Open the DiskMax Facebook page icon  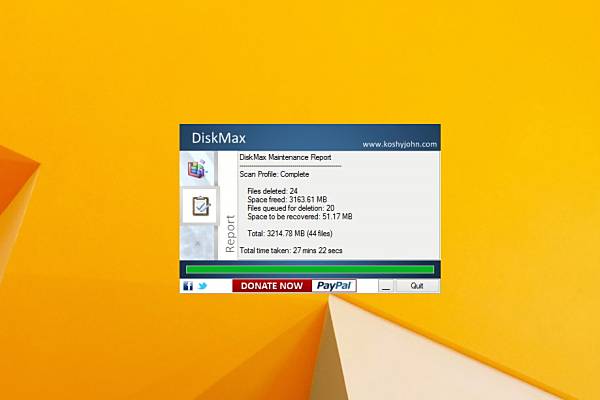tap(188, 286)
